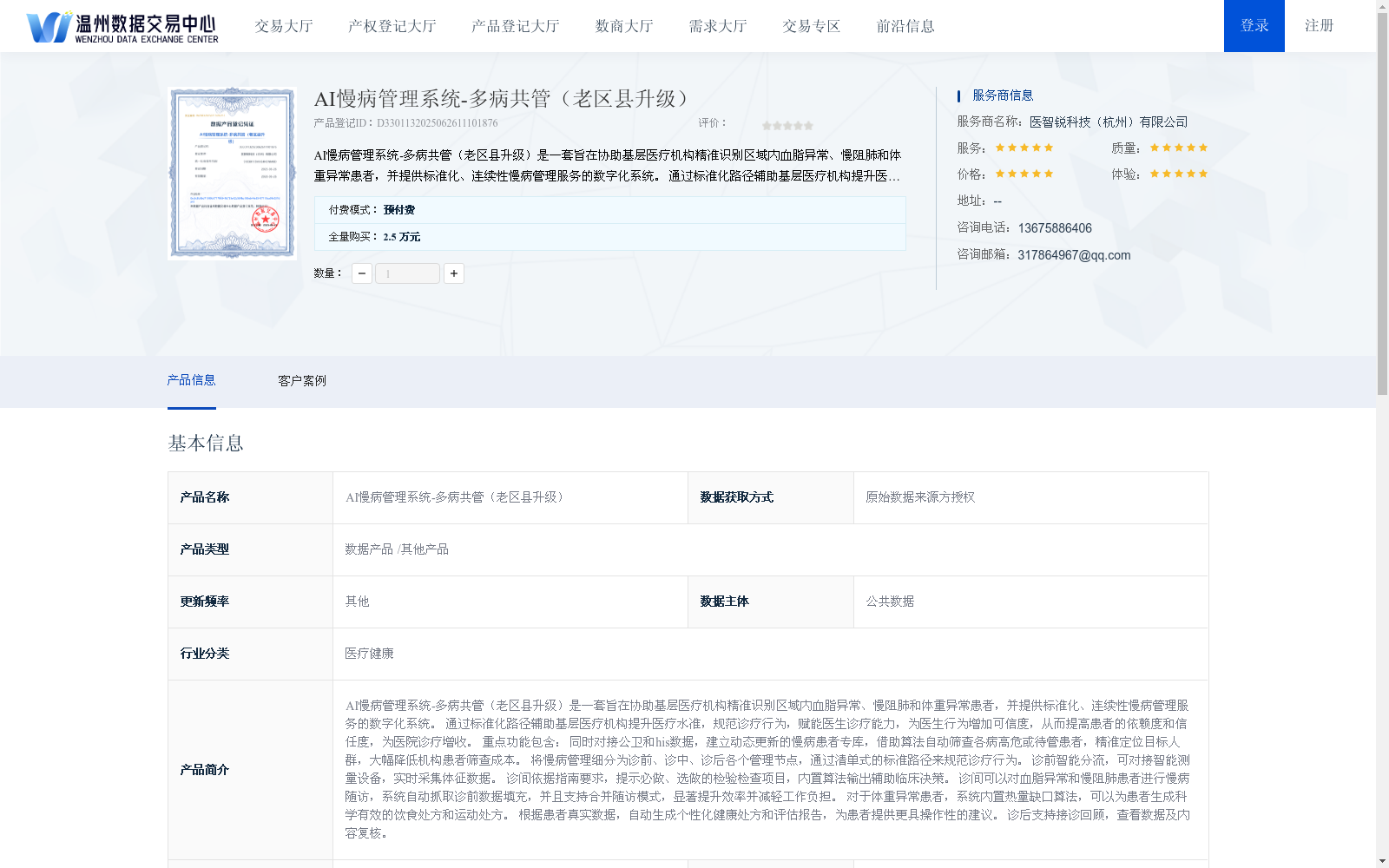Open the 产权登记大厅 menu

[x=392, y=26]
